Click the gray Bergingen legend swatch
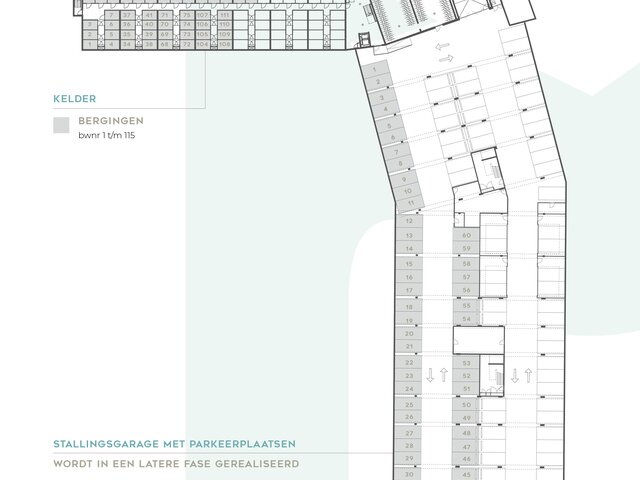The image size is (640, 480). [62, 125]
